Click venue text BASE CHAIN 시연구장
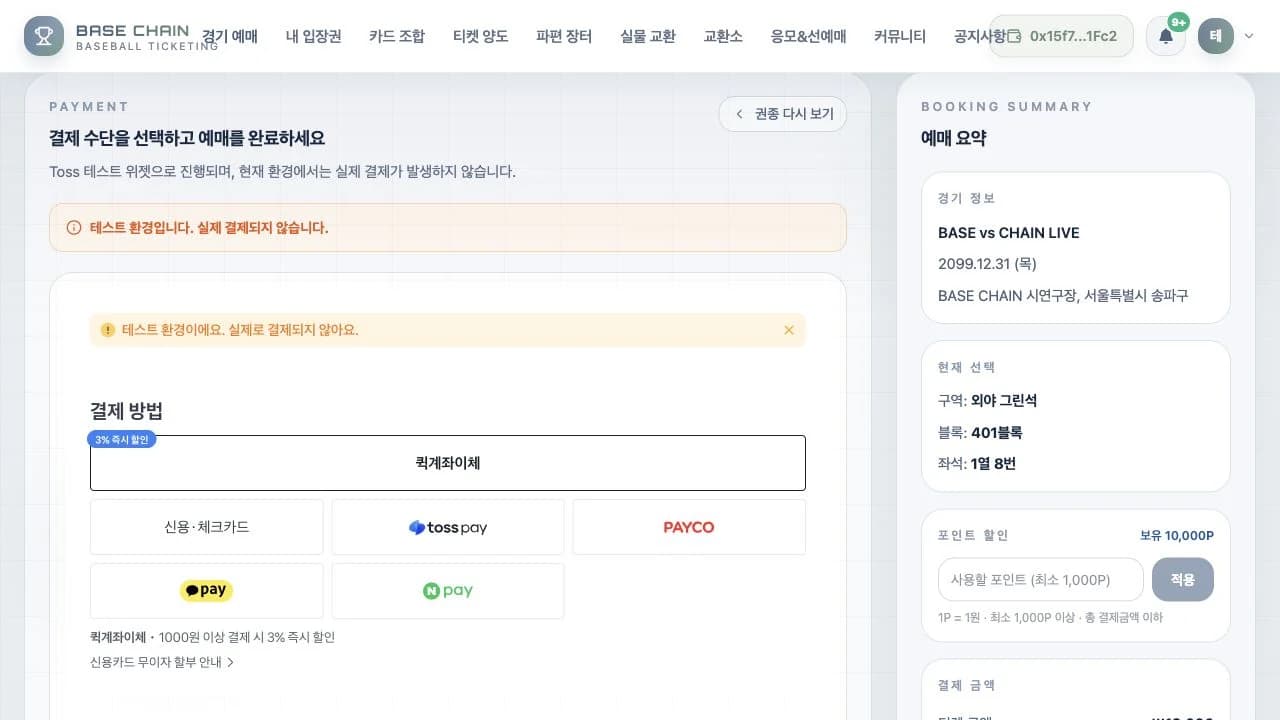 coord(1008,296)
